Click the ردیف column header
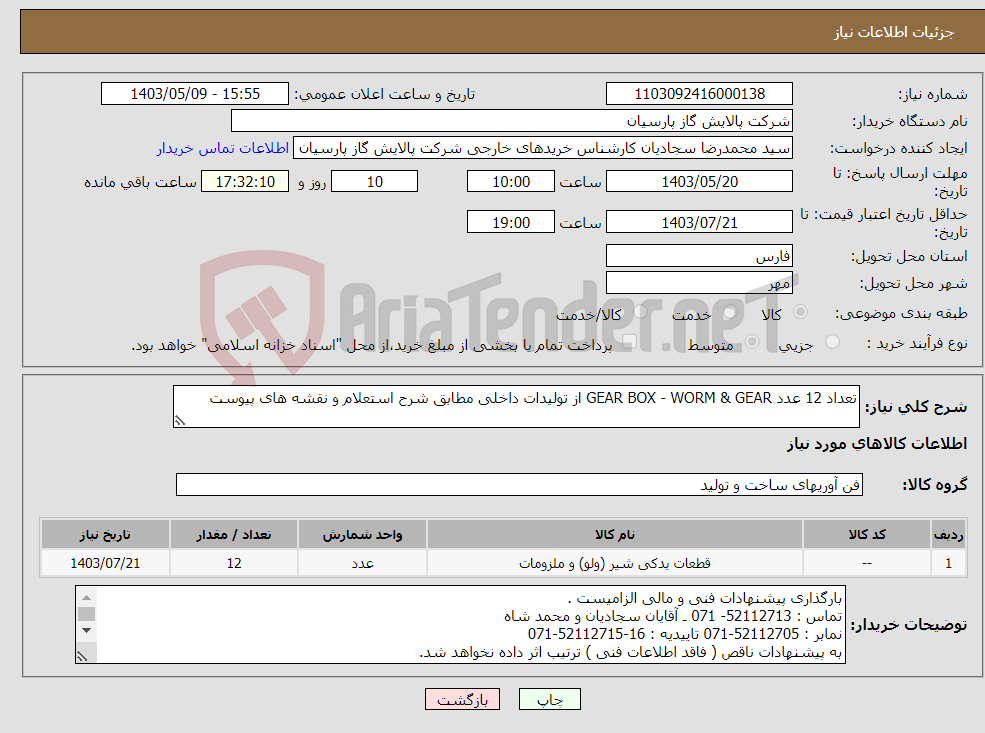This screenshot has width=985, height=733. click(948, 535)
